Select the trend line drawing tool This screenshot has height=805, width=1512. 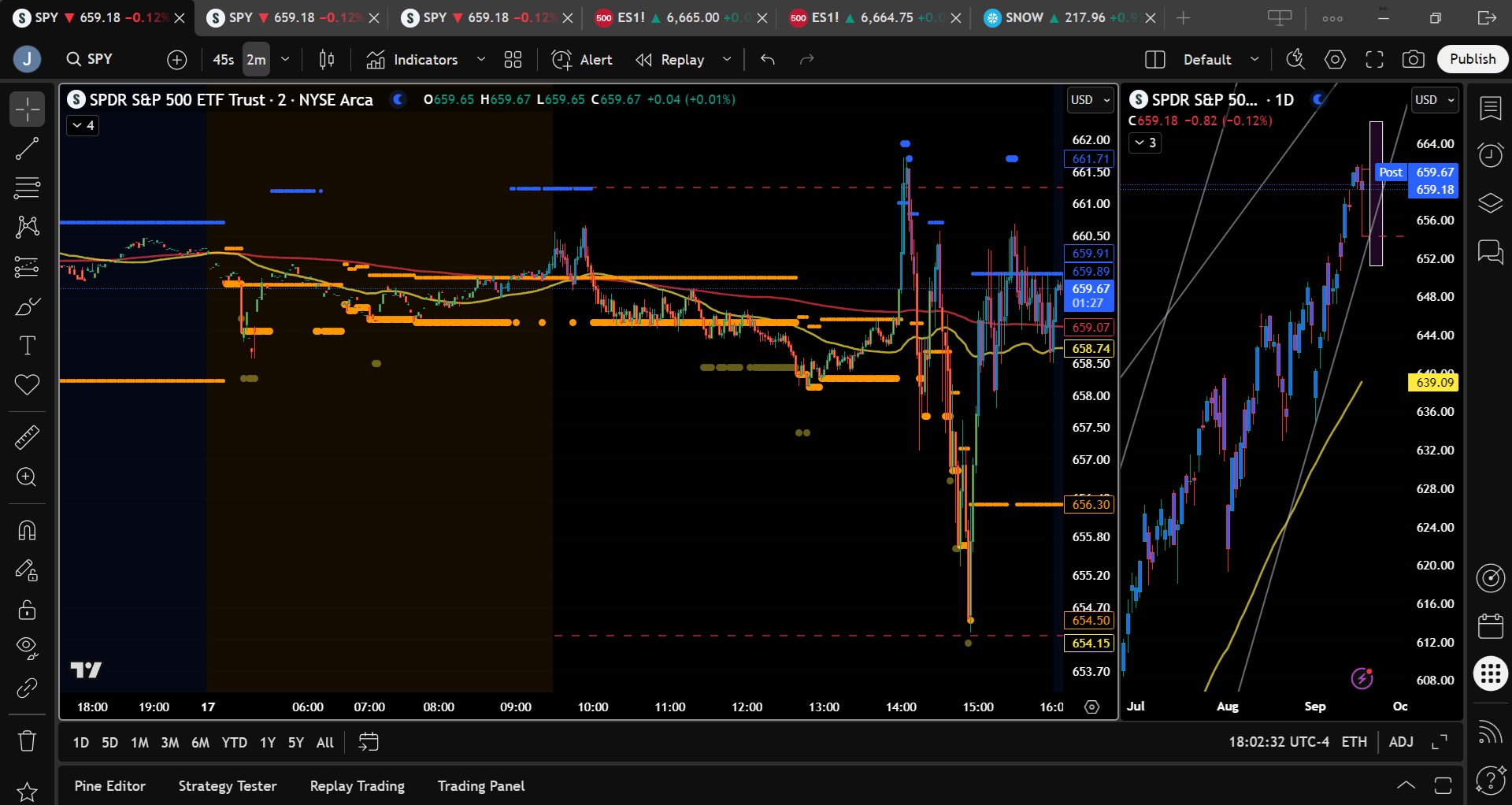coord(27,149)
